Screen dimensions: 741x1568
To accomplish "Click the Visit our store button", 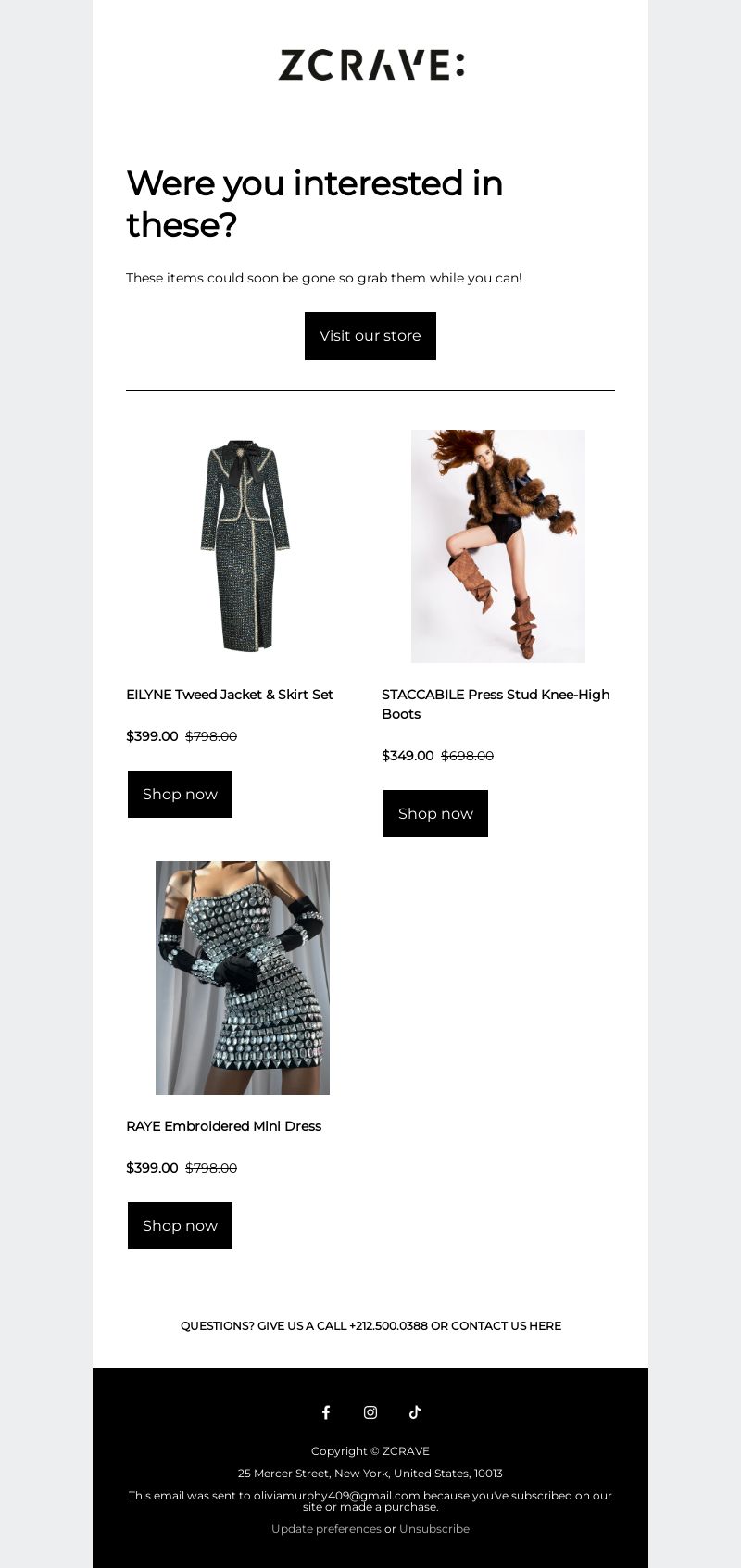I will (370, 336).
